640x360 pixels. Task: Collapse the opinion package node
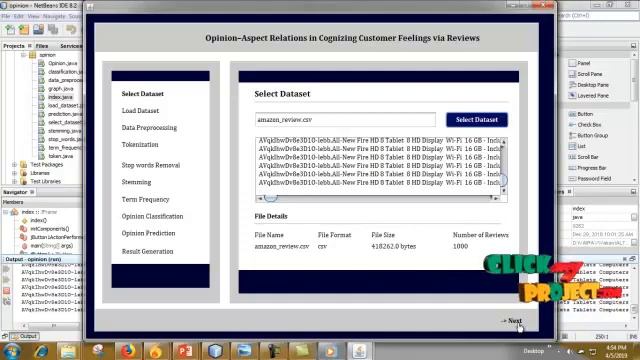click(x=24, y=55)
